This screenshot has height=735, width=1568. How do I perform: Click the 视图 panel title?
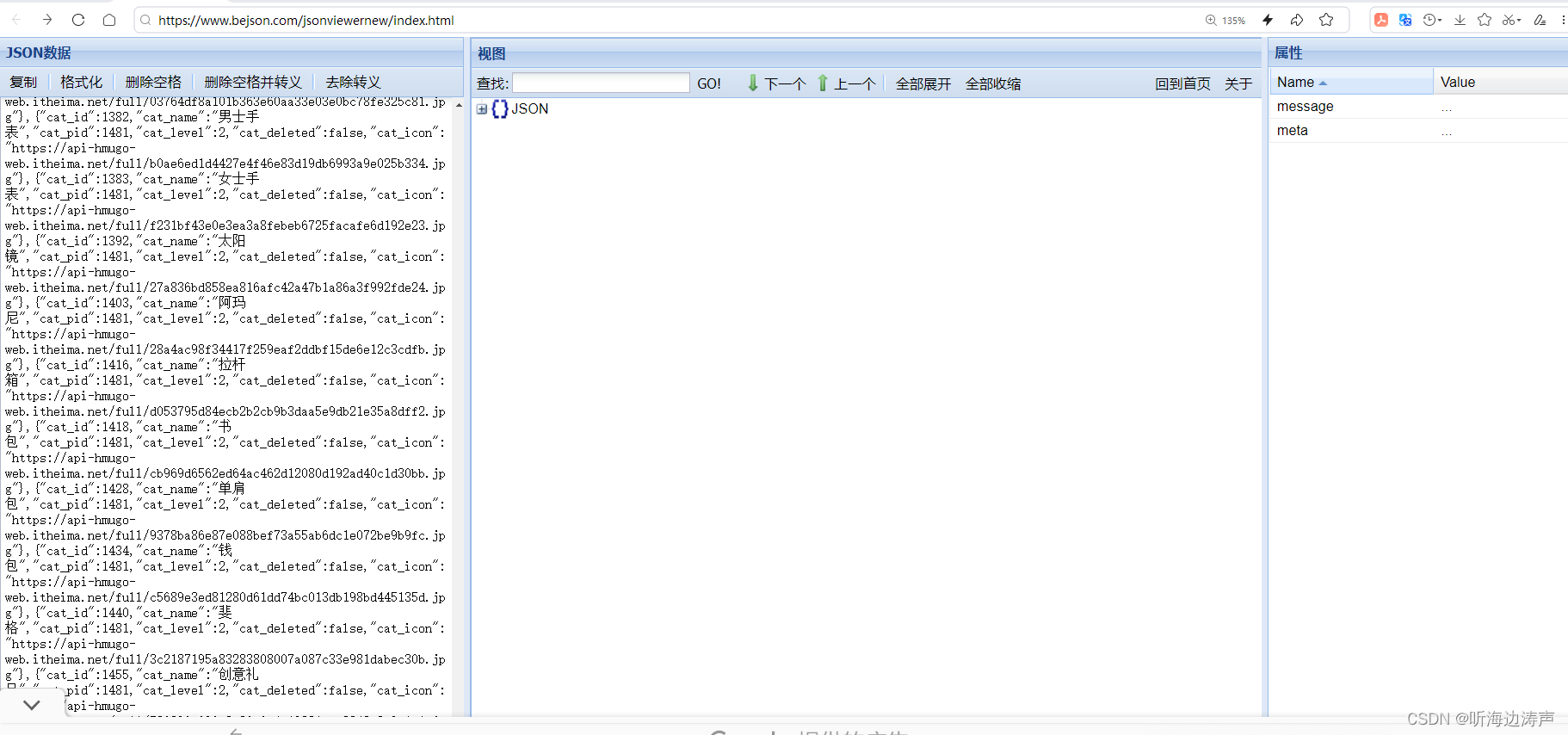[491, 53]
